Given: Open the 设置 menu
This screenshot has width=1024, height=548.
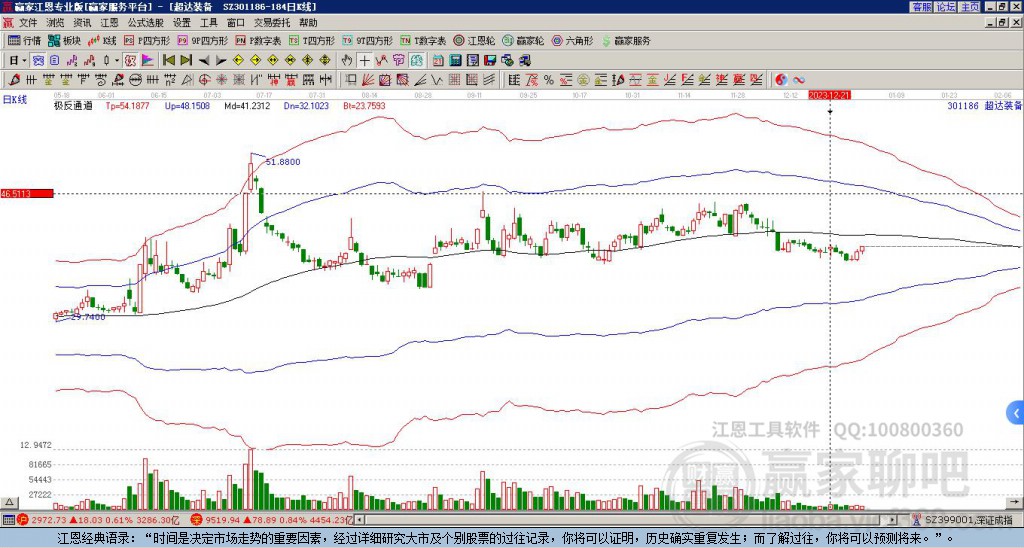Looking at the screenshot, I should point(182,23).
